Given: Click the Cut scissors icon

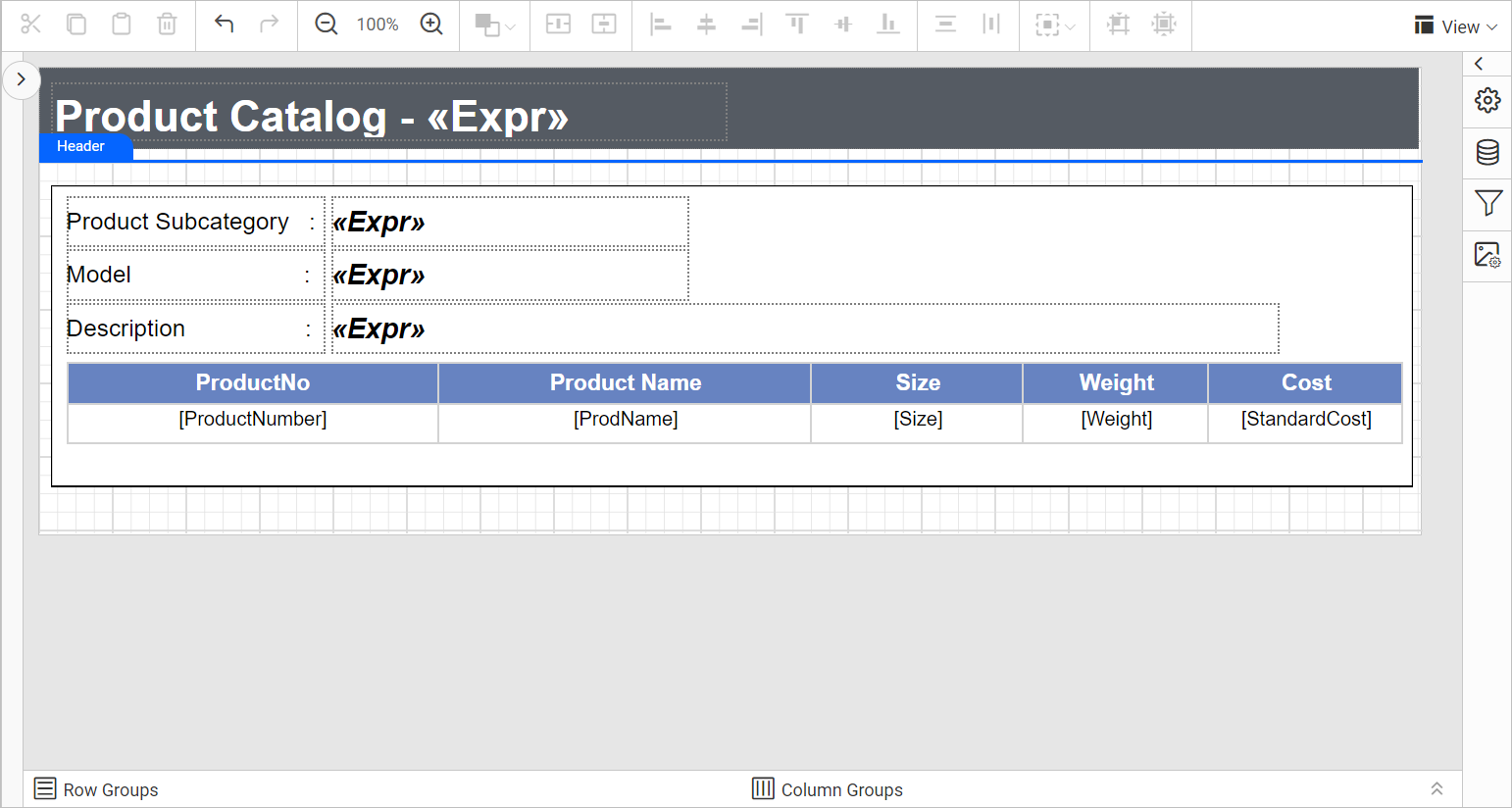Looking at the screenshot, I should tap(30, 24).
